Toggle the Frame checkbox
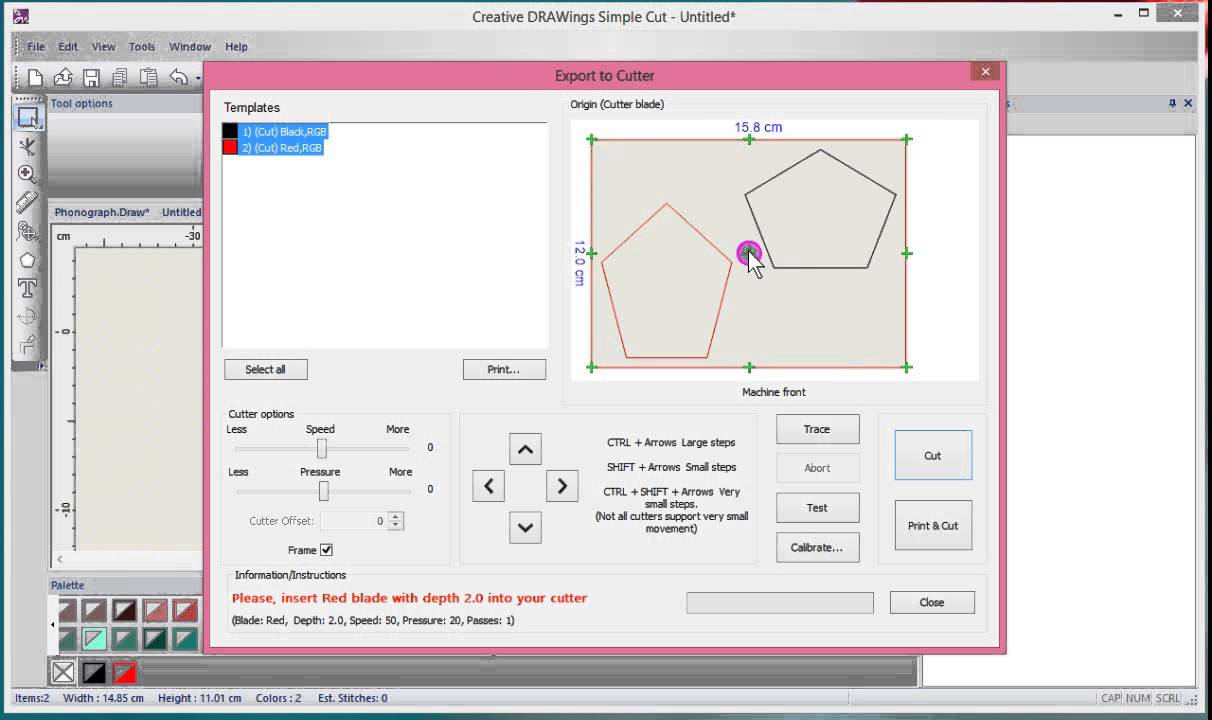Image resolution: width=1212 pixels, height=720 pixels. (x=326, y=550)
